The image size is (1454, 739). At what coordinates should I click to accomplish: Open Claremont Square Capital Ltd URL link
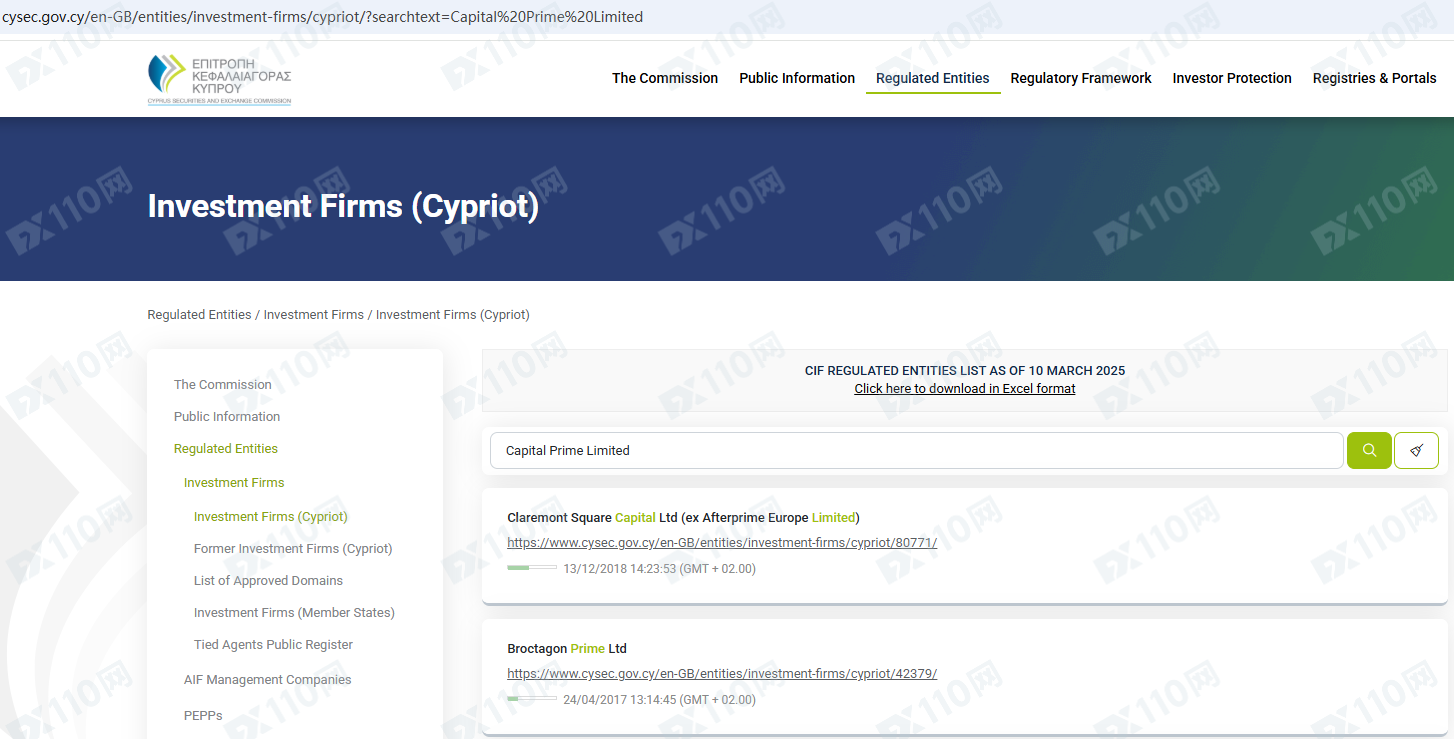tap(721, 543)
